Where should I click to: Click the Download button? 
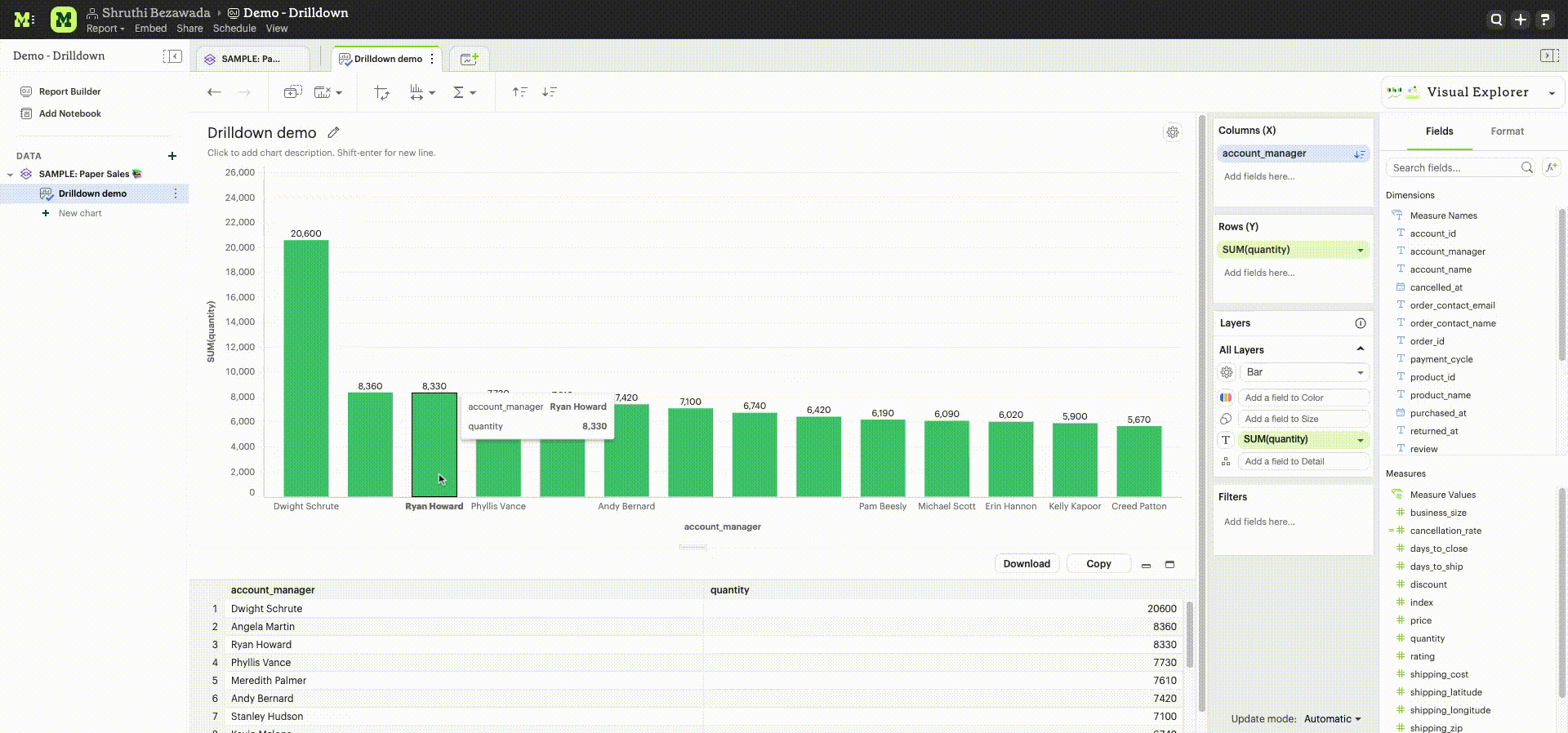[1027, 564]
